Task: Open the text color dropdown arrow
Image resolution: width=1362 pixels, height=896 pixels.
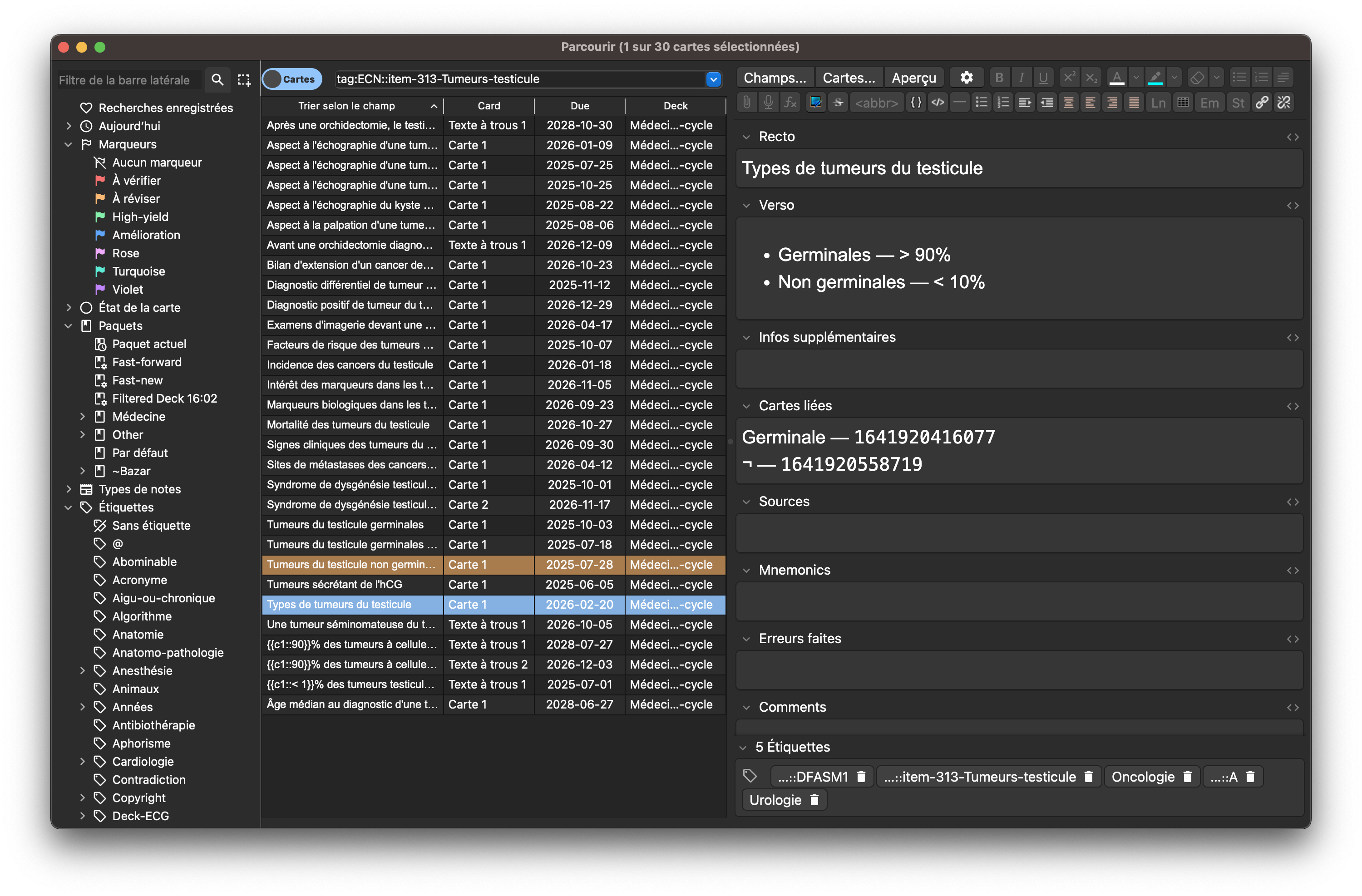Action: pos(1136,77)
